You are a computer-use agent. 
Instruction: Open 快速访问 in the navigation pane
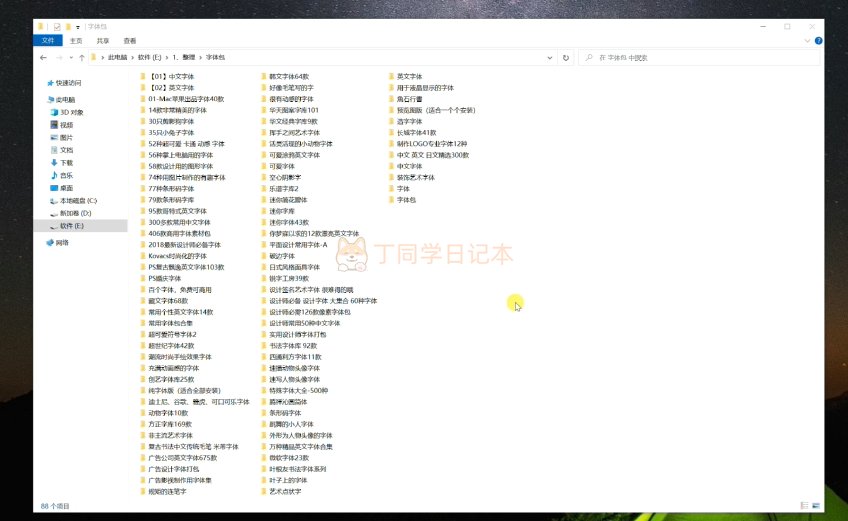[64, 83]
